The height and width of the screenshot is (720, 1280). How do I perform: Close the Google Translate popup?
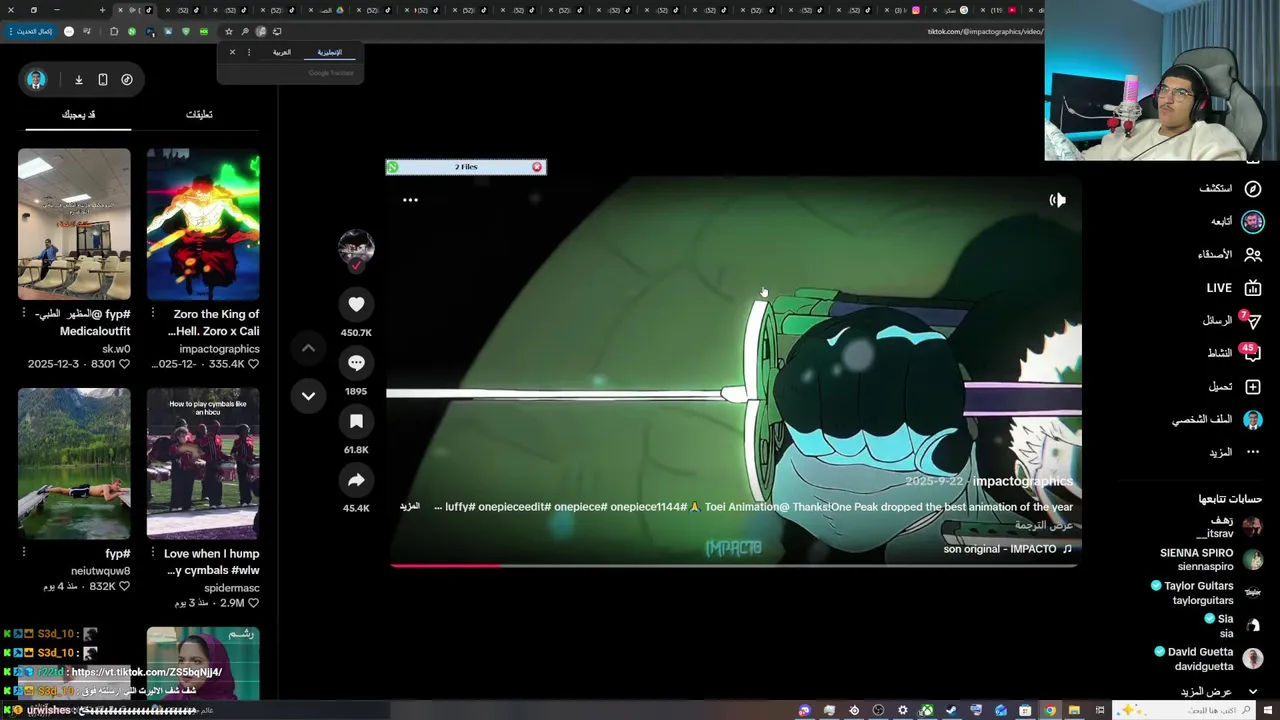(232, 52)
